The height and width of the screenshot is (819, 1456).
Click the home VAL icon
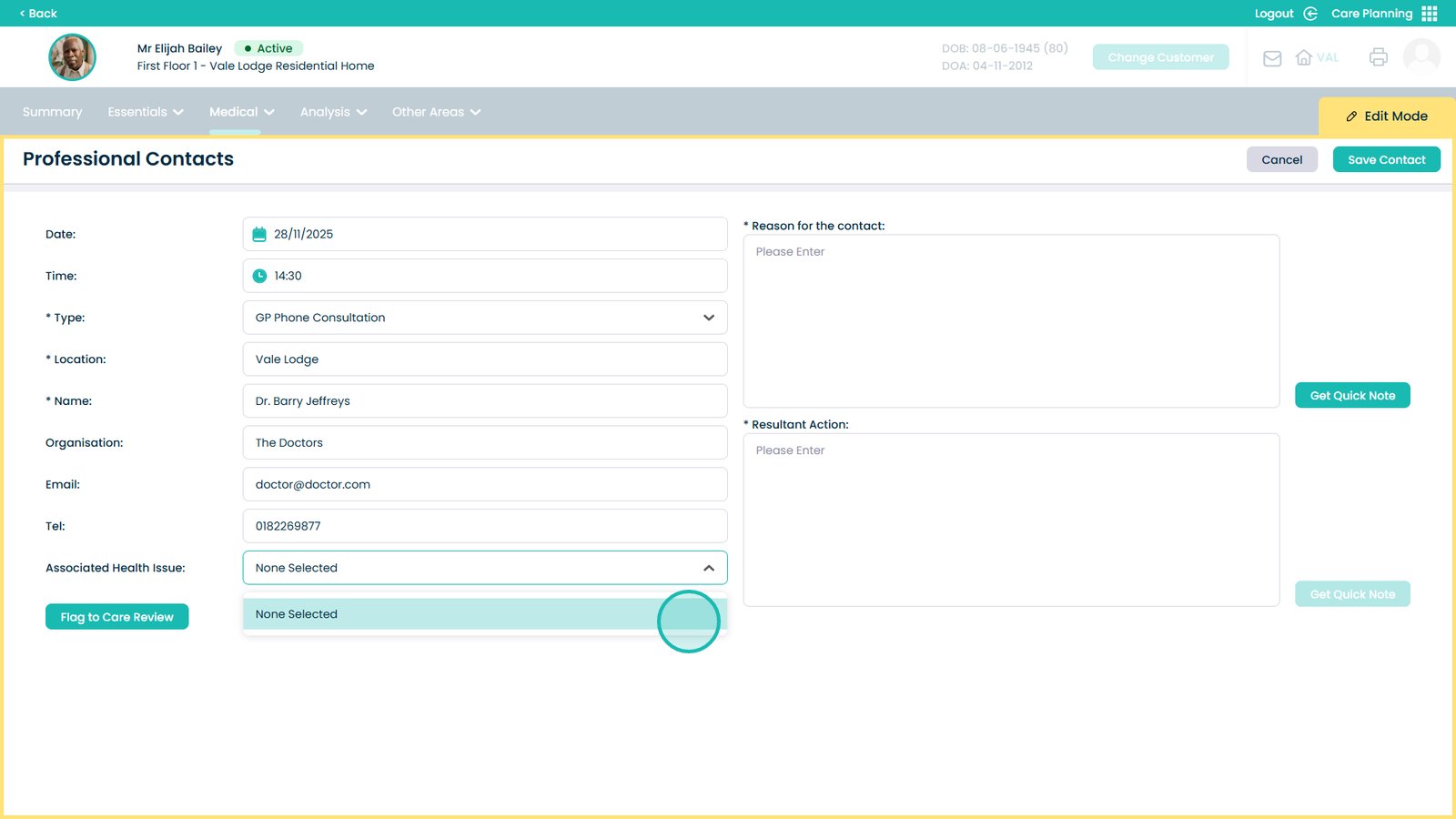[1304, 58]
